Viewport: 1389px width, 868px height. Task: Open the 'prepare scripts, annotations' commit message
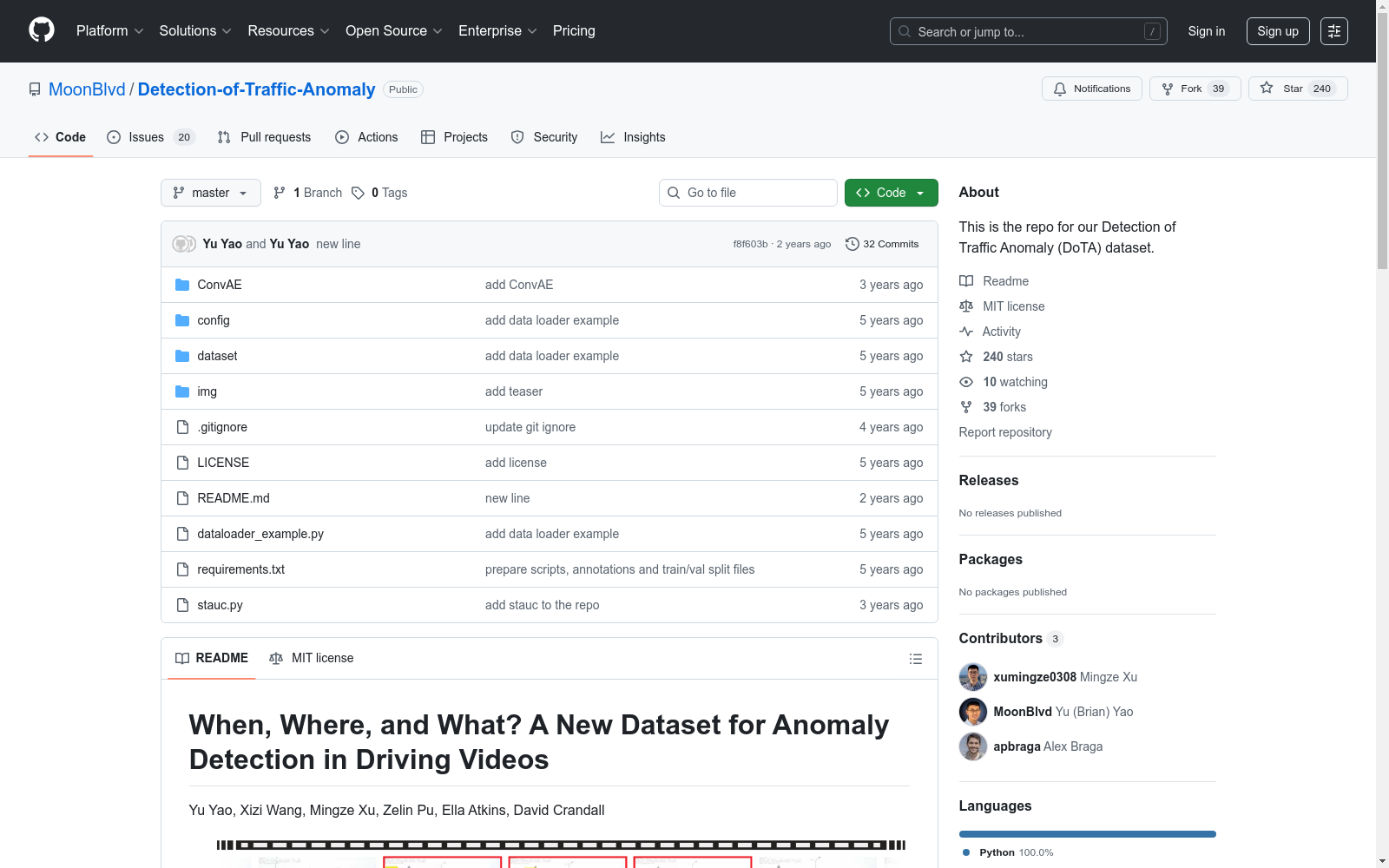click(x=620, y=569)
